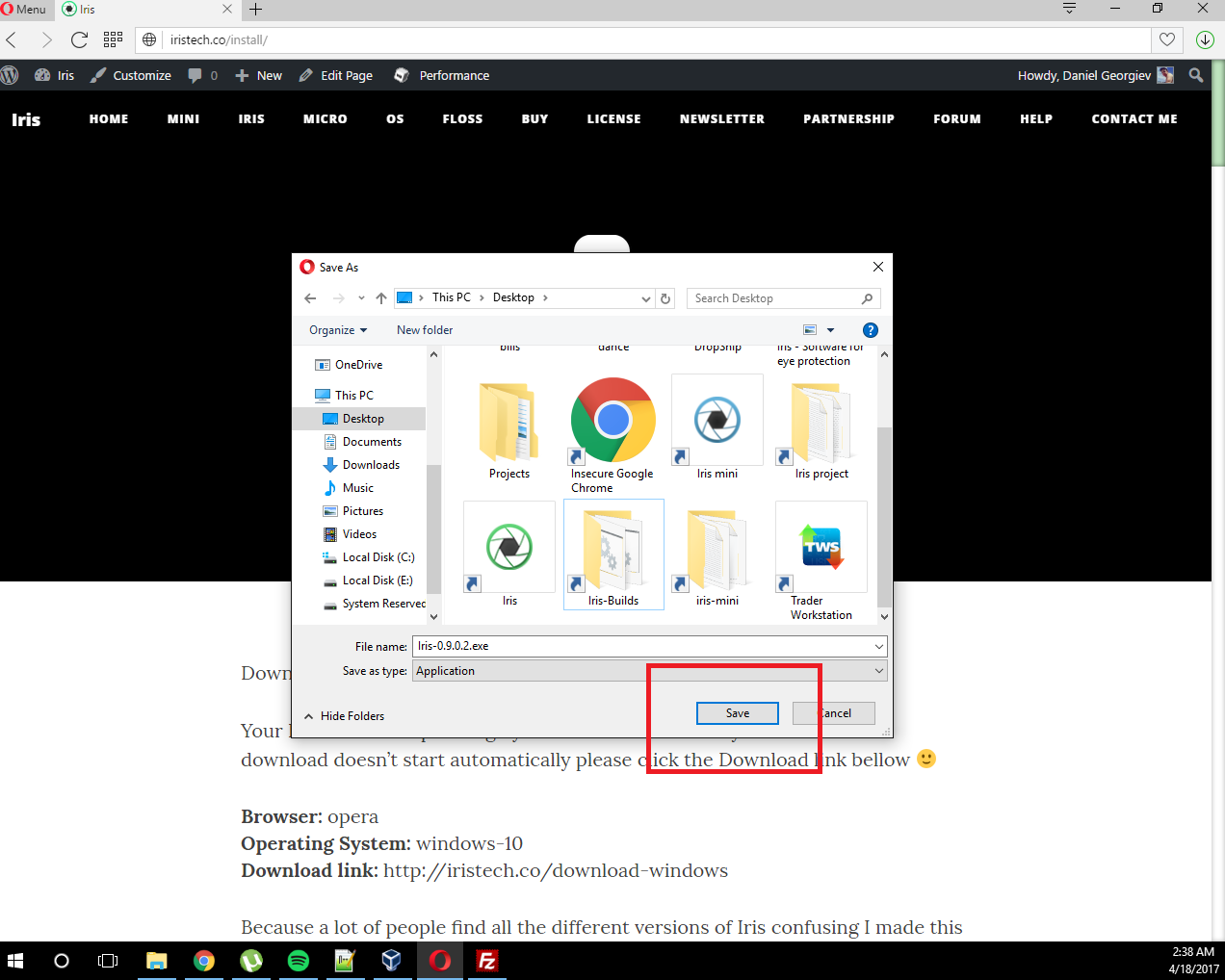Open File Explorer from taskbar
The width and height of the screenshot is (1225, 980).
click(x=156, y=961)
